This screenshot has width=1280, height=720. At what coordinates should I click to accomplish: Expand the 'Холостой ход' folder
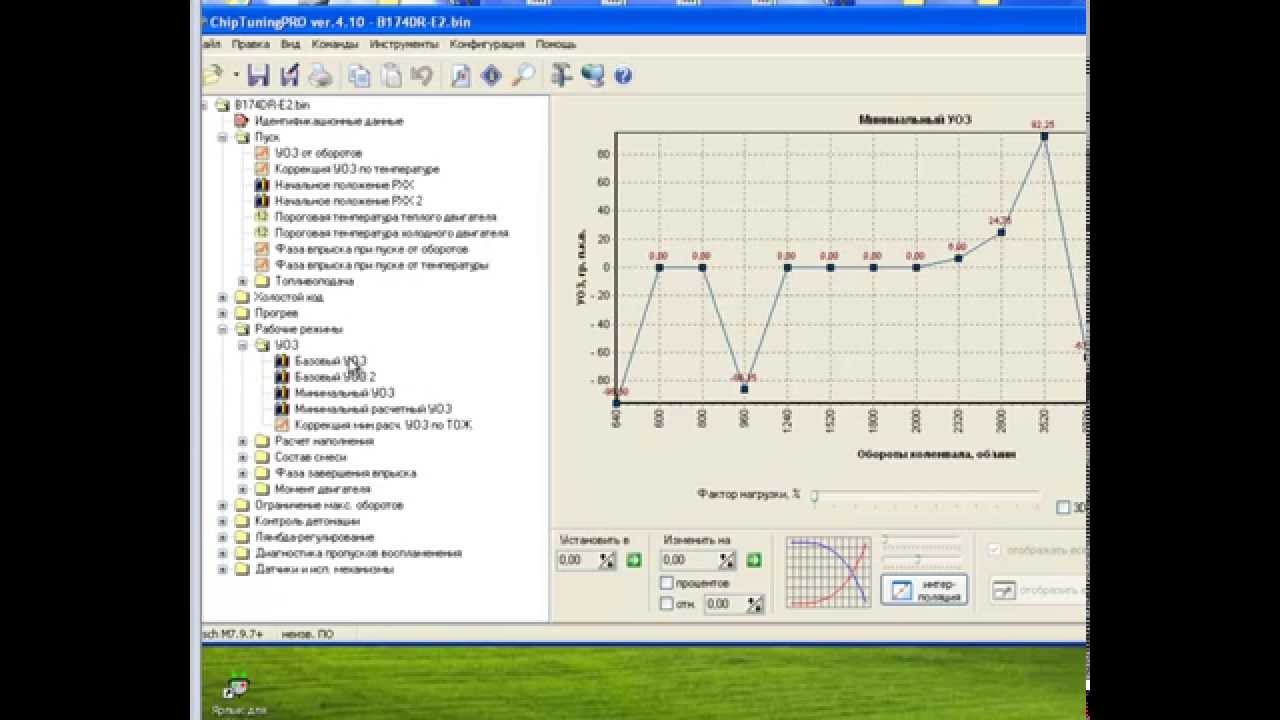pos(223,297)
